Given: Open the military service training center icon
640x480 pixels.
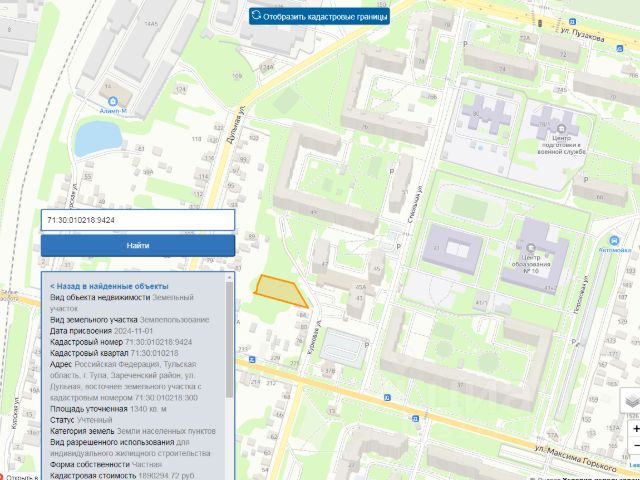Looking at the screenshot, I should click(561, 129).
